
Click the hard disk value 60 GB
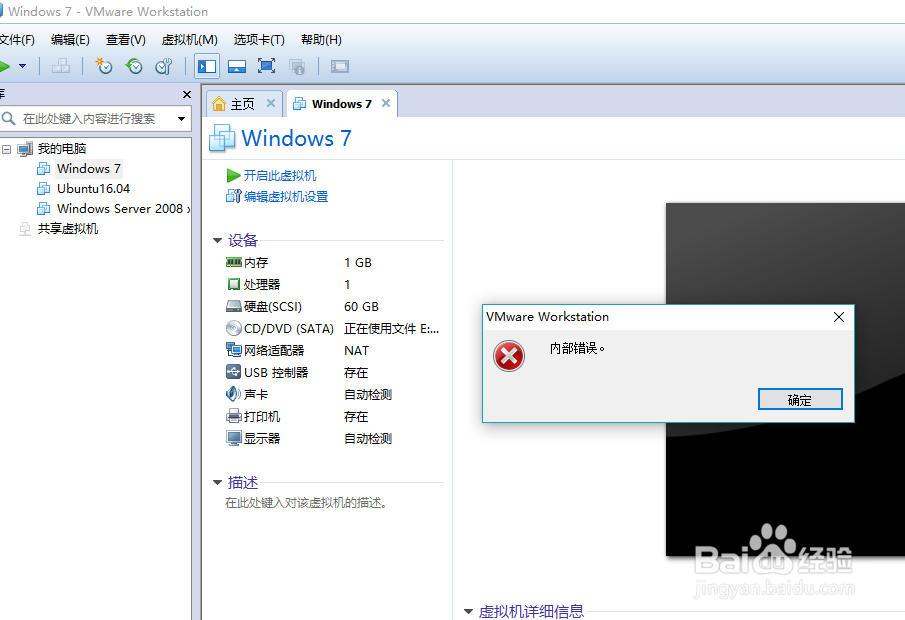(361, 307)
